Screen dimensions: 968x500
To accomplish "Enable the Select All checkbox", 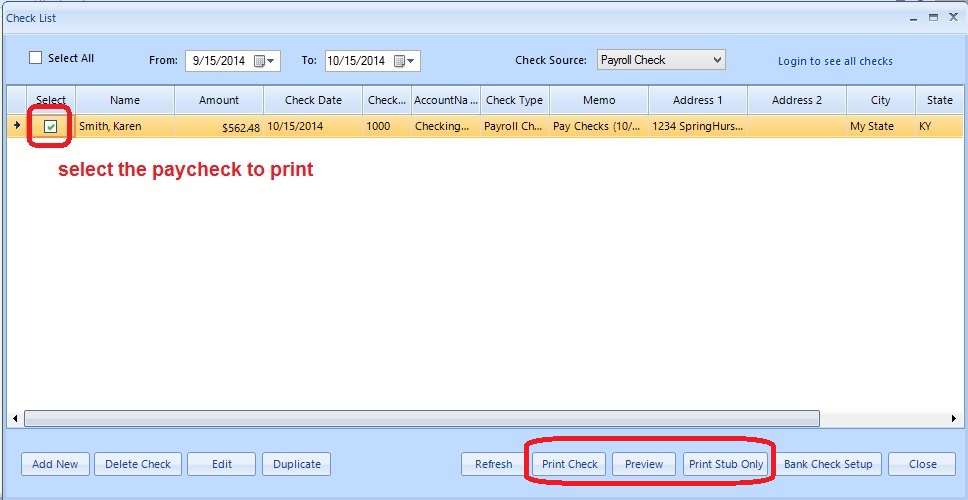I will pyautogui.click(x=36, y=58).
